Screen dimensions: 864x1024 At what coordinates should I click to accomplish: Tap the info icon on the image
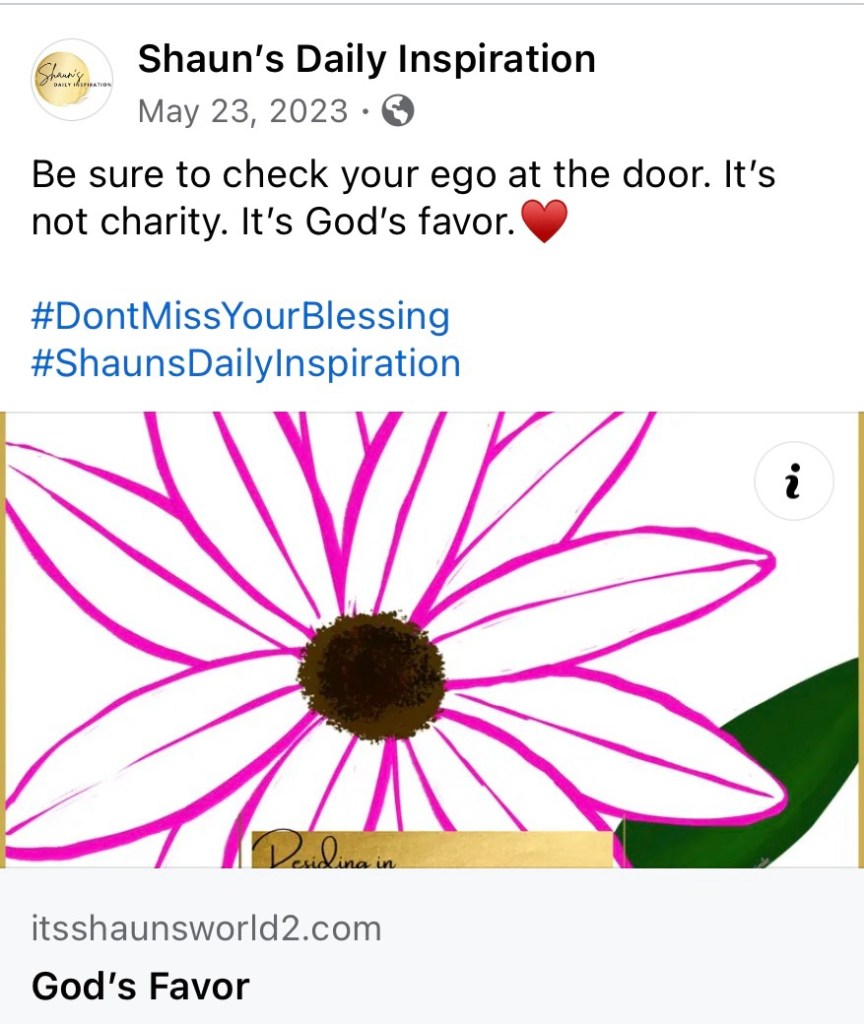(x=793, y=484)
